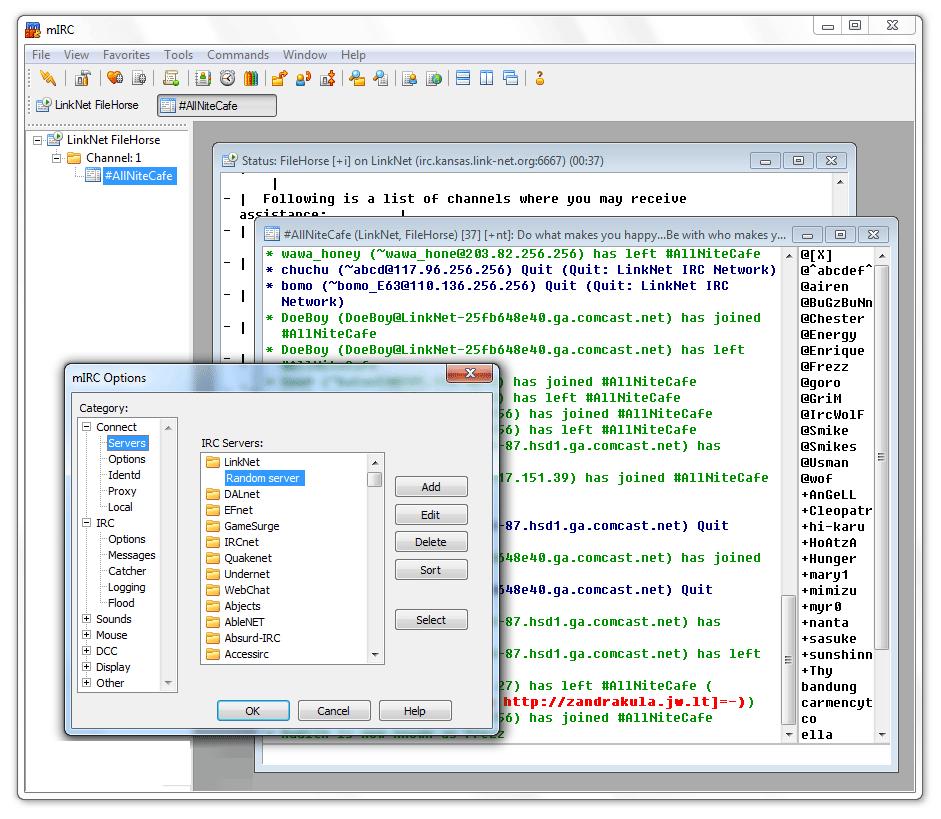Open the URLs List toolbar icon
Viewport: 941px width, 819px height.
(433, 78)
